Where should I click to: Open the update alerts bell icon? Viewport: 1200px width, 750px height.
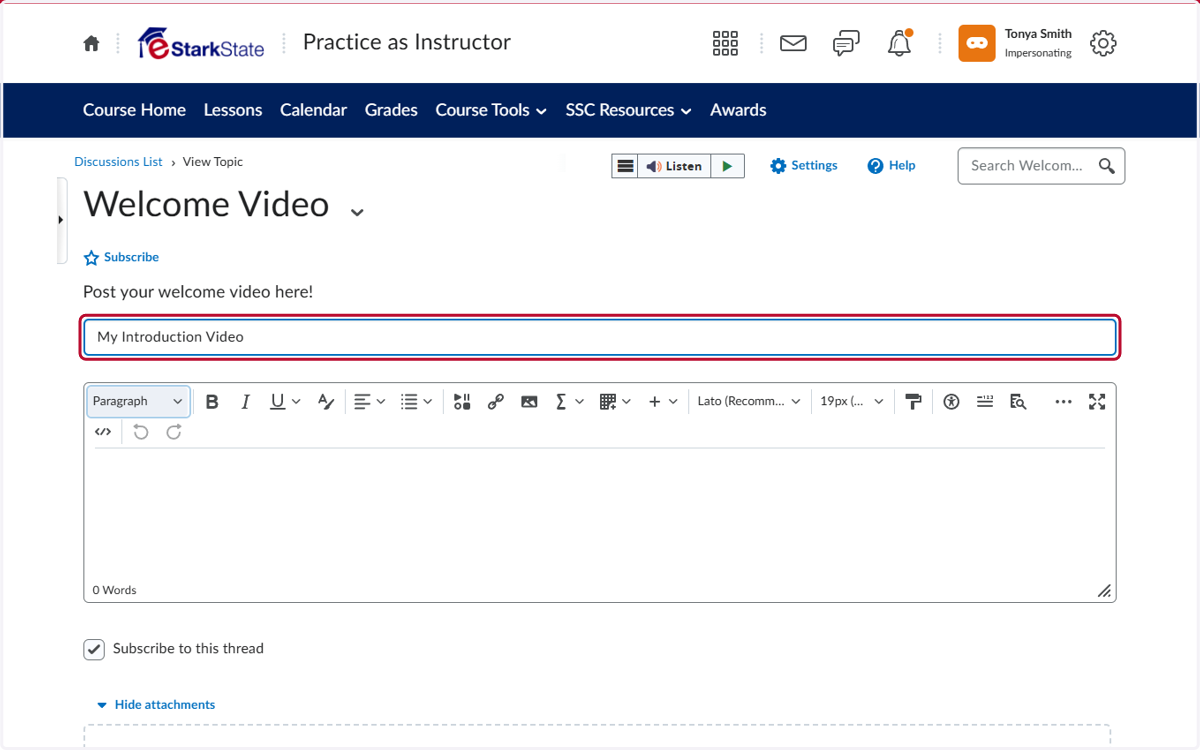[x=900, y=43]
